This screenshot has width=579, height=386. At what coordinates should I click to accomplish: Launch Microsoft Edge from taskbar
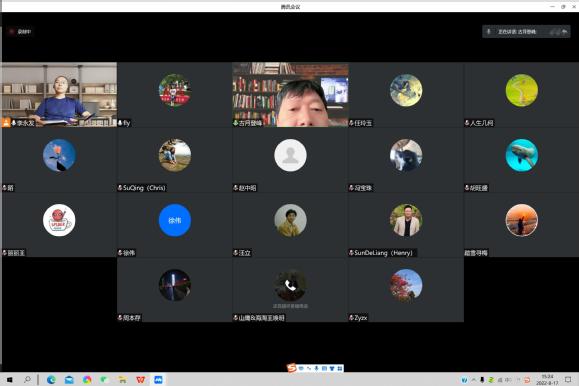(x=51, y=379)
